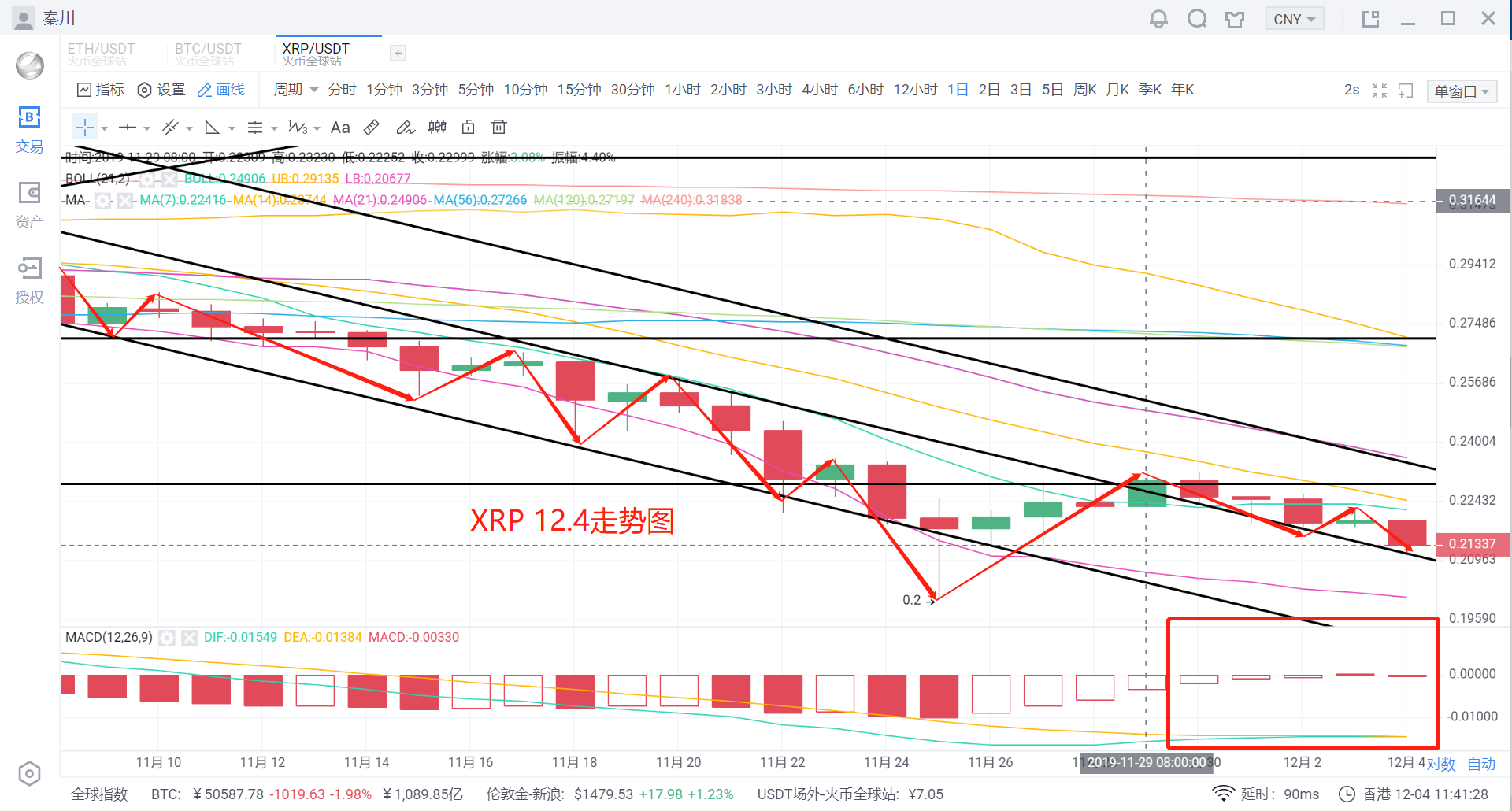Screen dimensions: 1512x811
Task: Select the 1日 period
Action: click(x=958, y=90)
